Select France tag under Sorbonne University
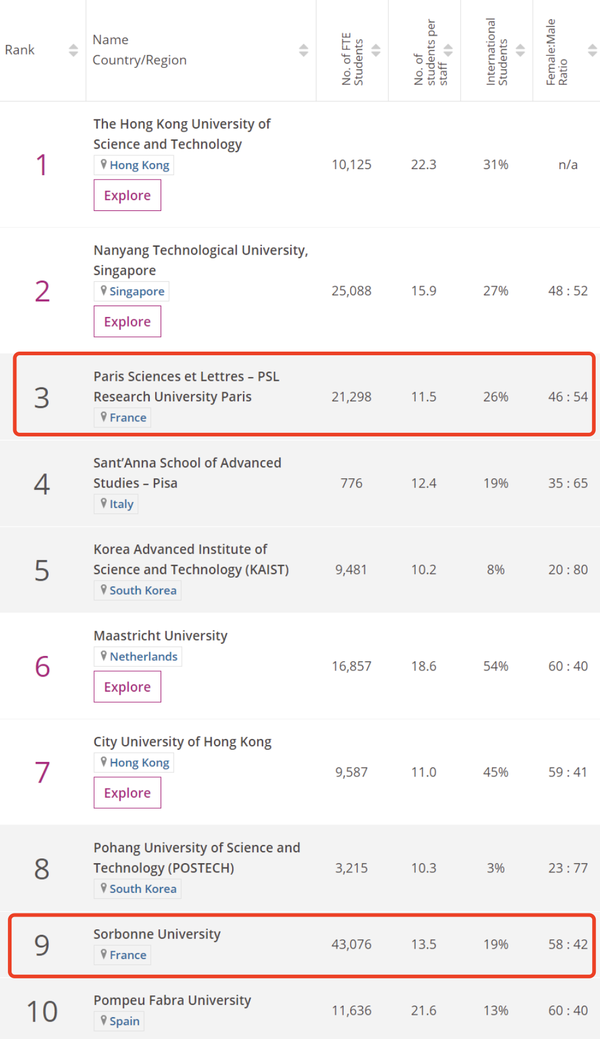 point(122,955)
